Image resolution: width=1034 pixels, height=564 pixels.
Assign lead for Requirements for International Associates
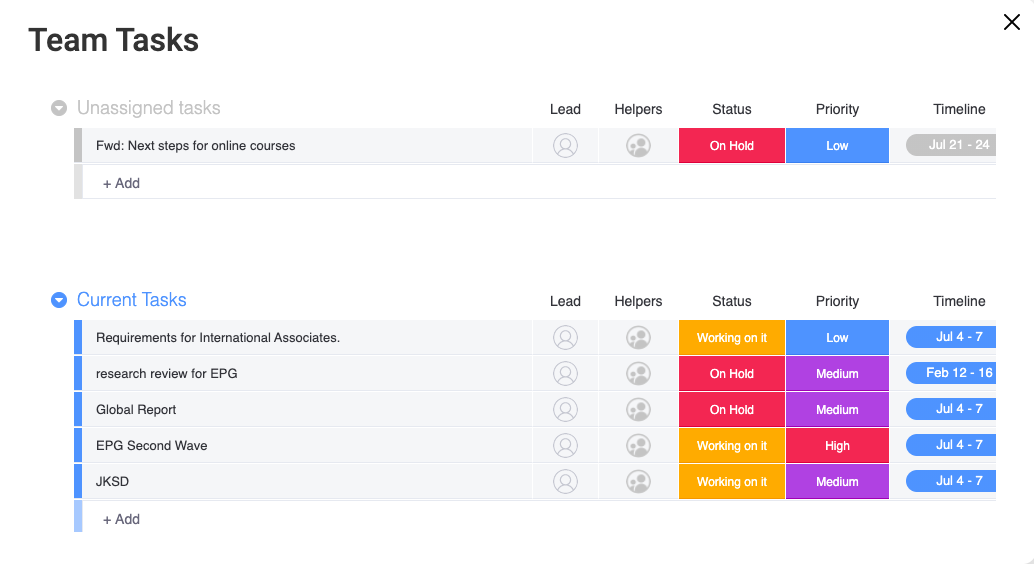pos(565,338)
